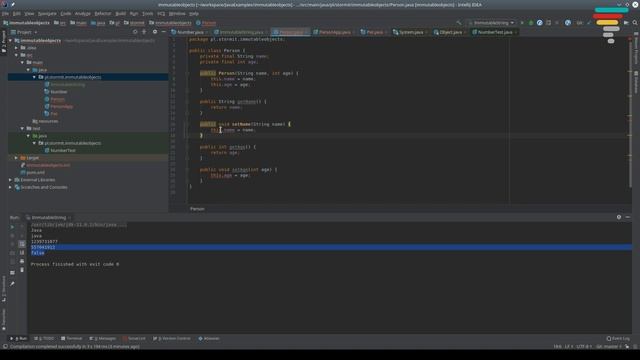The image size is (640, 360).
Task: Switch to Pet.java editor tab
Action: (x=374, y=32)
